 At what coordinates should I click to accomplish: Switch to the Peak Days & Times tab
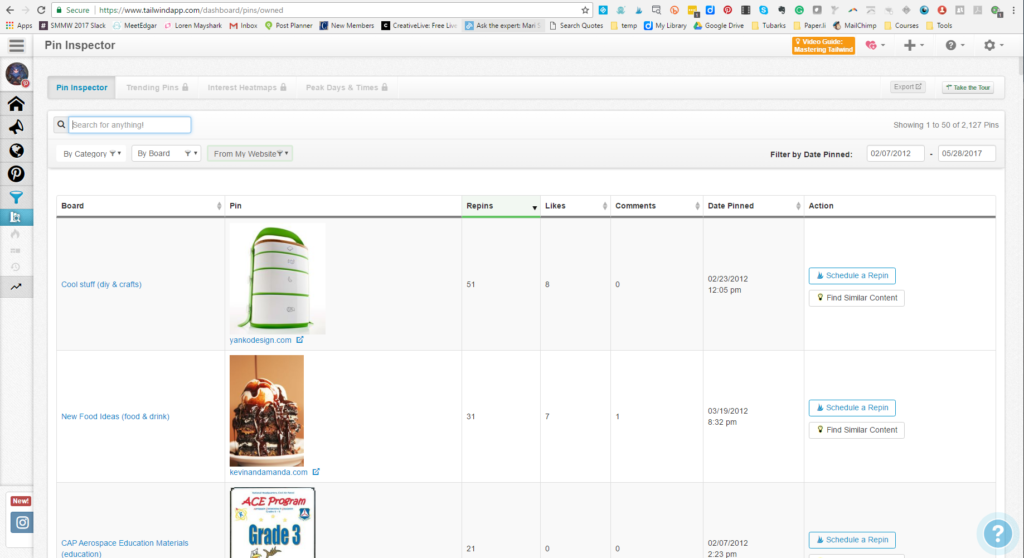(x=346, y=88)
